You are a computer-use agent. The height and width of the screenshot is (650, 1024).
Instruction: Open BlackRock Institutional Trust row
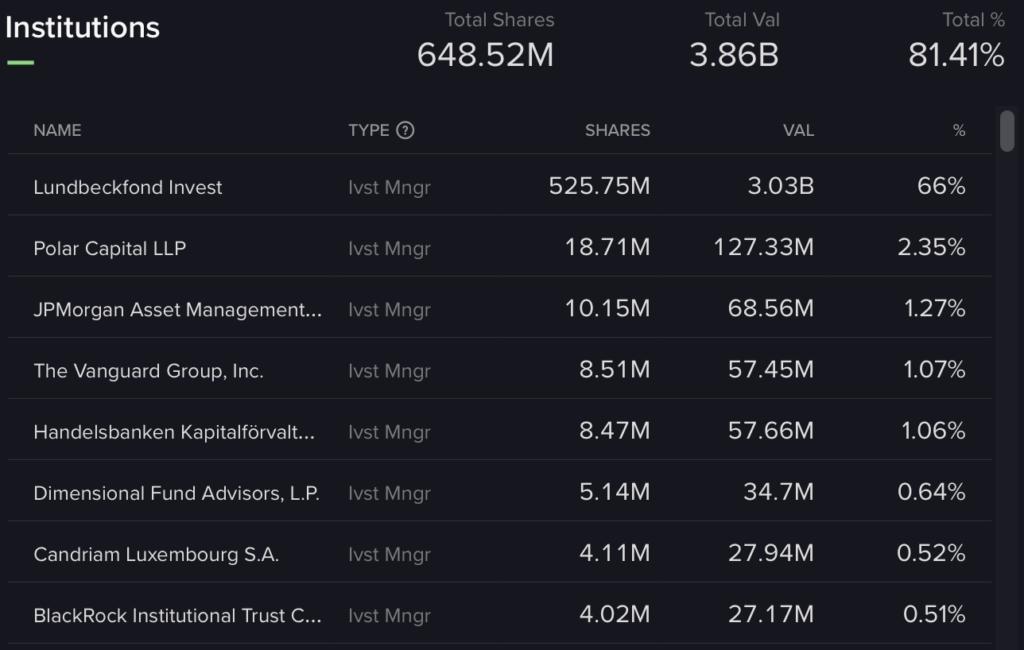pyautogui.click(x=177, y=615)
